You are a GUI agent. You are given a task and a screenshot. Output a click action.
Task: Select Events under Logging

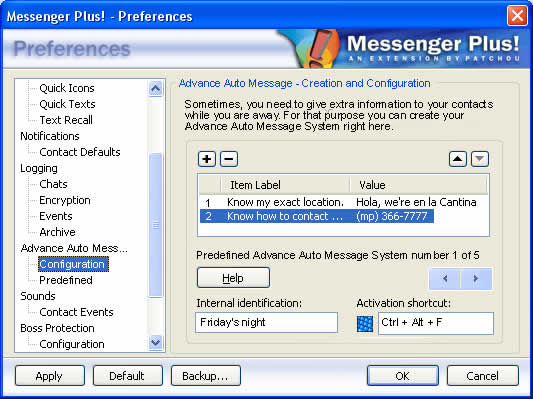coord(56,216)
